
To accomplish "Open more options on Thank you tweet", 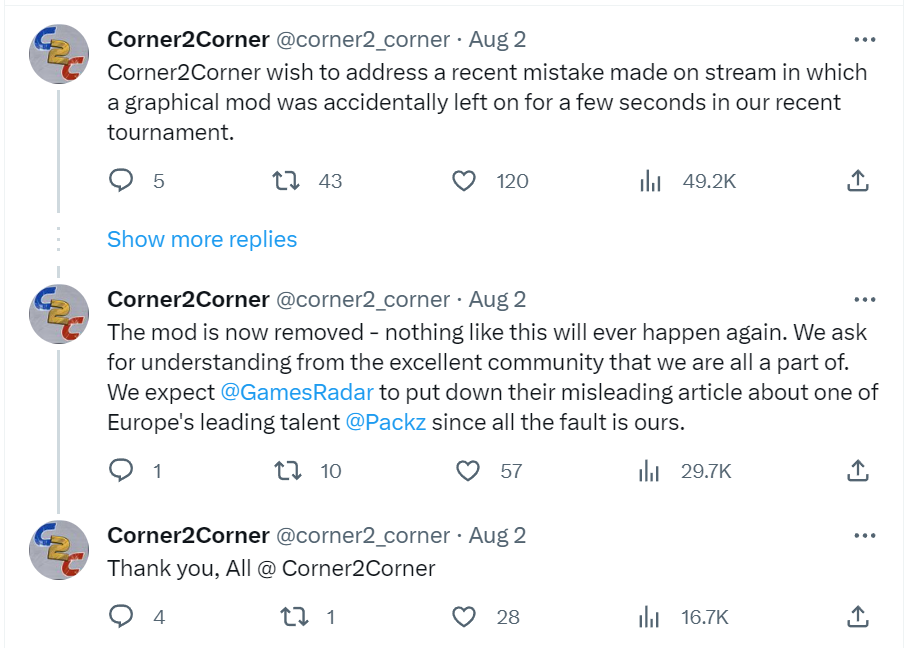I will [x=864, y=537].
